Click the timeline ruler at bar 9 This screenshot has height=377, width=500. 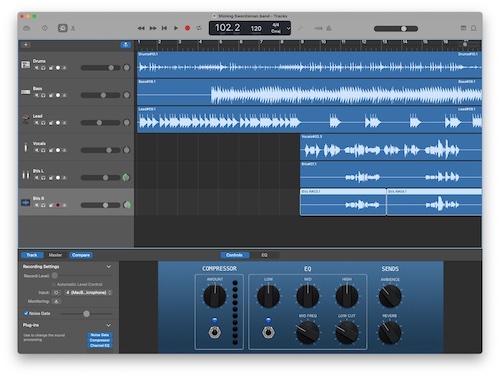(x=302, y=43)
